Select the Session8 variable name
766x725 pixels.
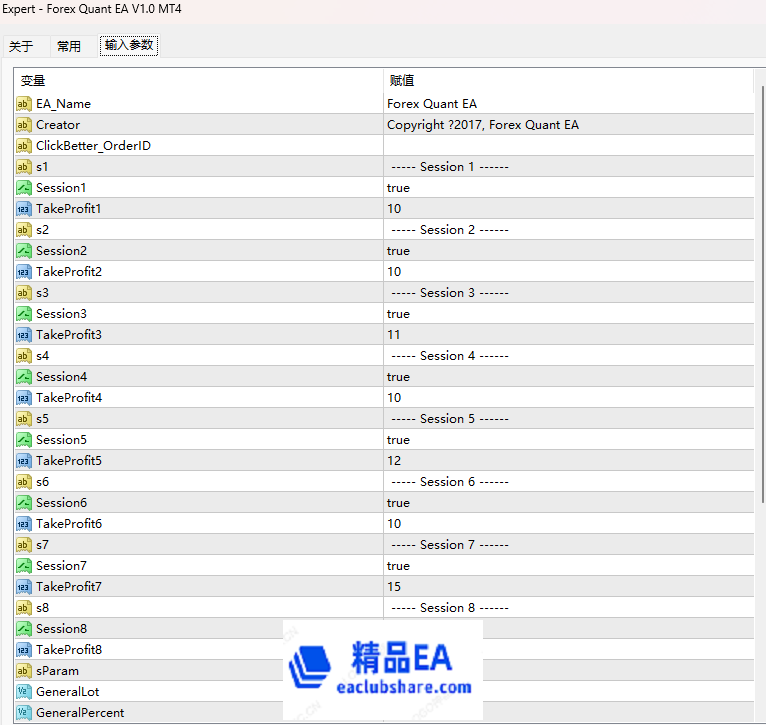pos(62,629)
